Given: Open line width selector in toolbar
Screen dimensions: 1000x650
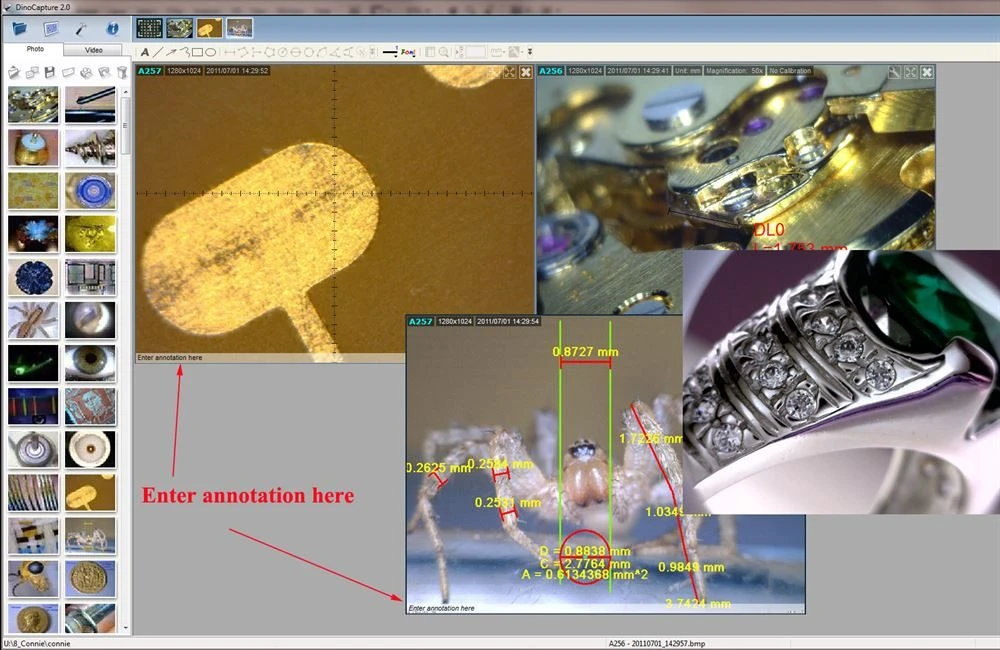Looking at the screenshot, I should (389, 52).
